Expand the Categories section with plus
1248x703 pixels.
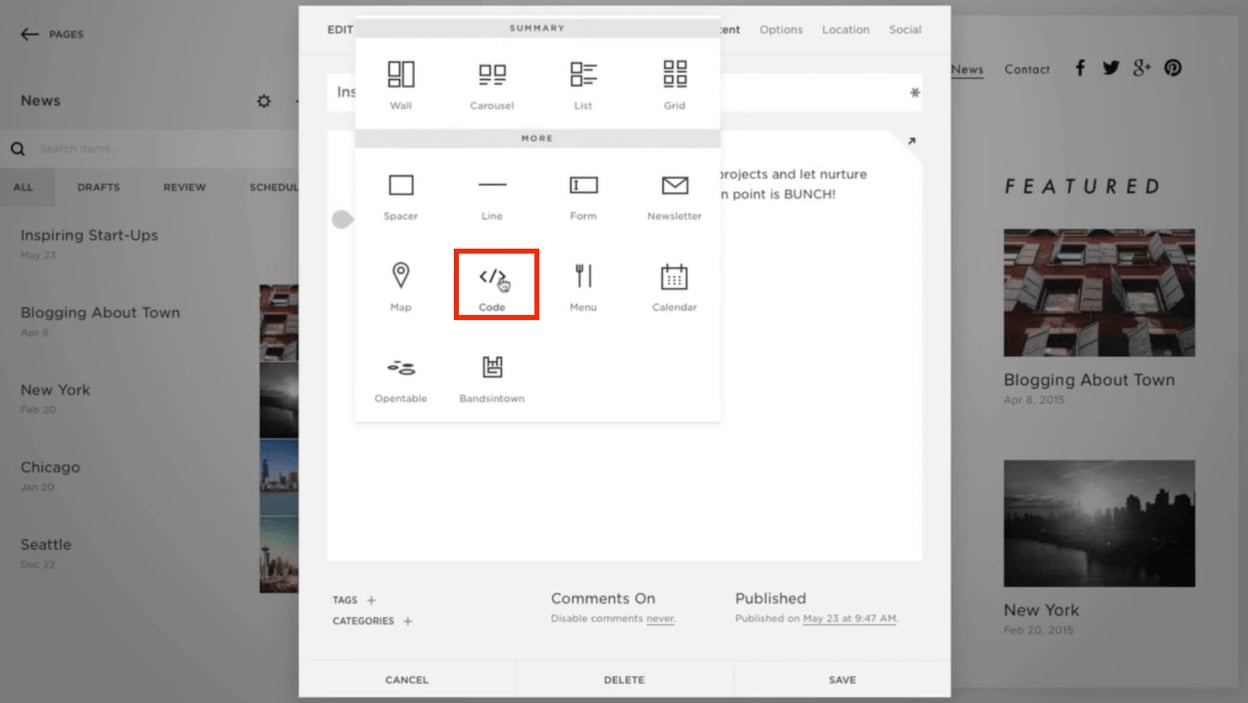pyautogui.click(x=407, y=621)
